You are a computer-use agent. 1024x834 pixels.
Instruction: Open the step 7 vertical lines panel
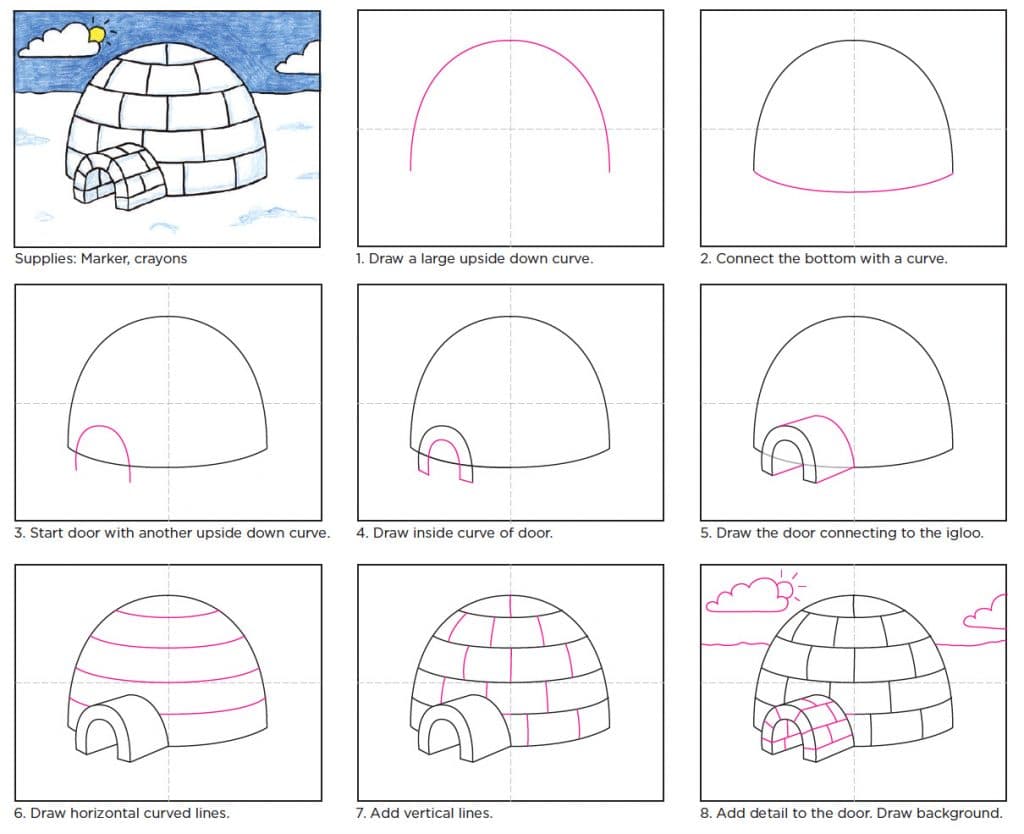[511, 683]
